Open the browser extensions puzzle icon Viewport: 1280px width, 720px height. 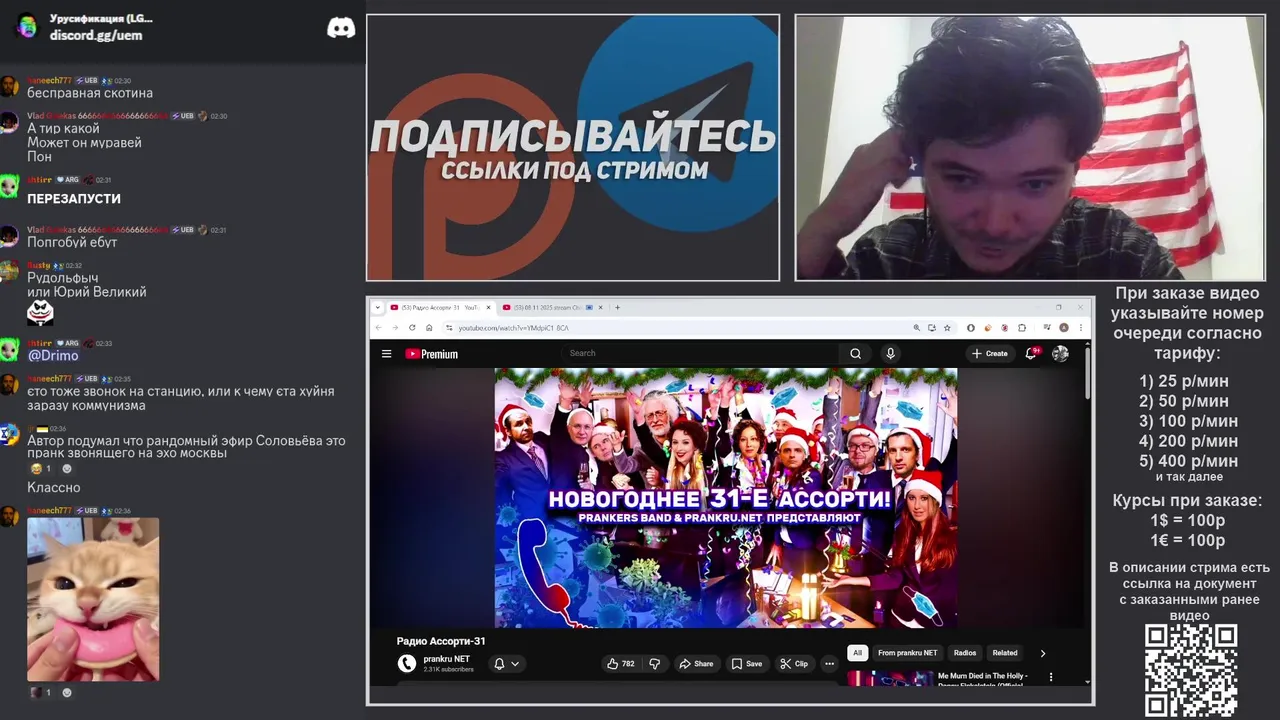pos(1021,327)
